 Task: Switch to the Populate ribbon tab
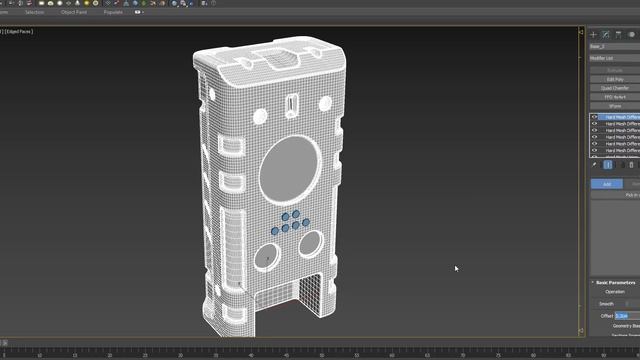click(113, 12)
